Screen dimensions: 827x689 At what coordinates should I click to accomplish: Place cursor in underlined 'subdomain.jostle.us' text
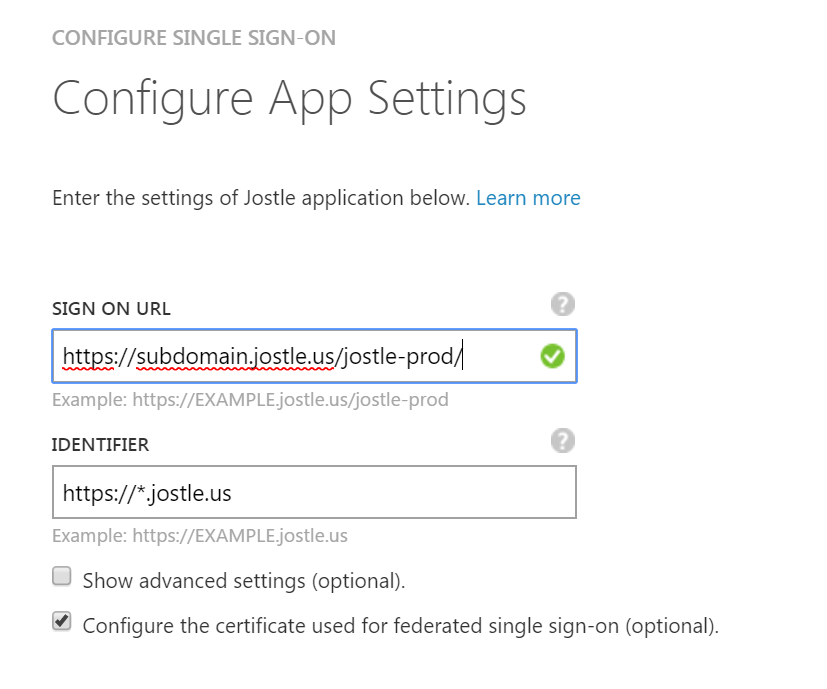[x=235, y=356]
